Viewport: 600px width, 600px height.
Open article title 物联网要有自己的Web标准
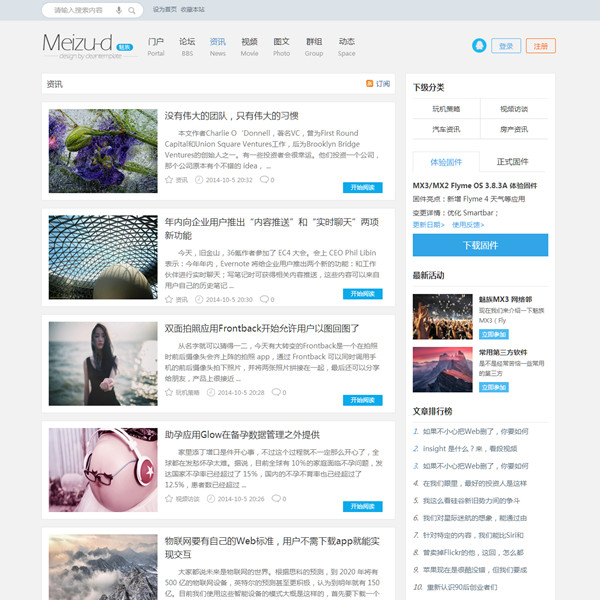(272, 548)
